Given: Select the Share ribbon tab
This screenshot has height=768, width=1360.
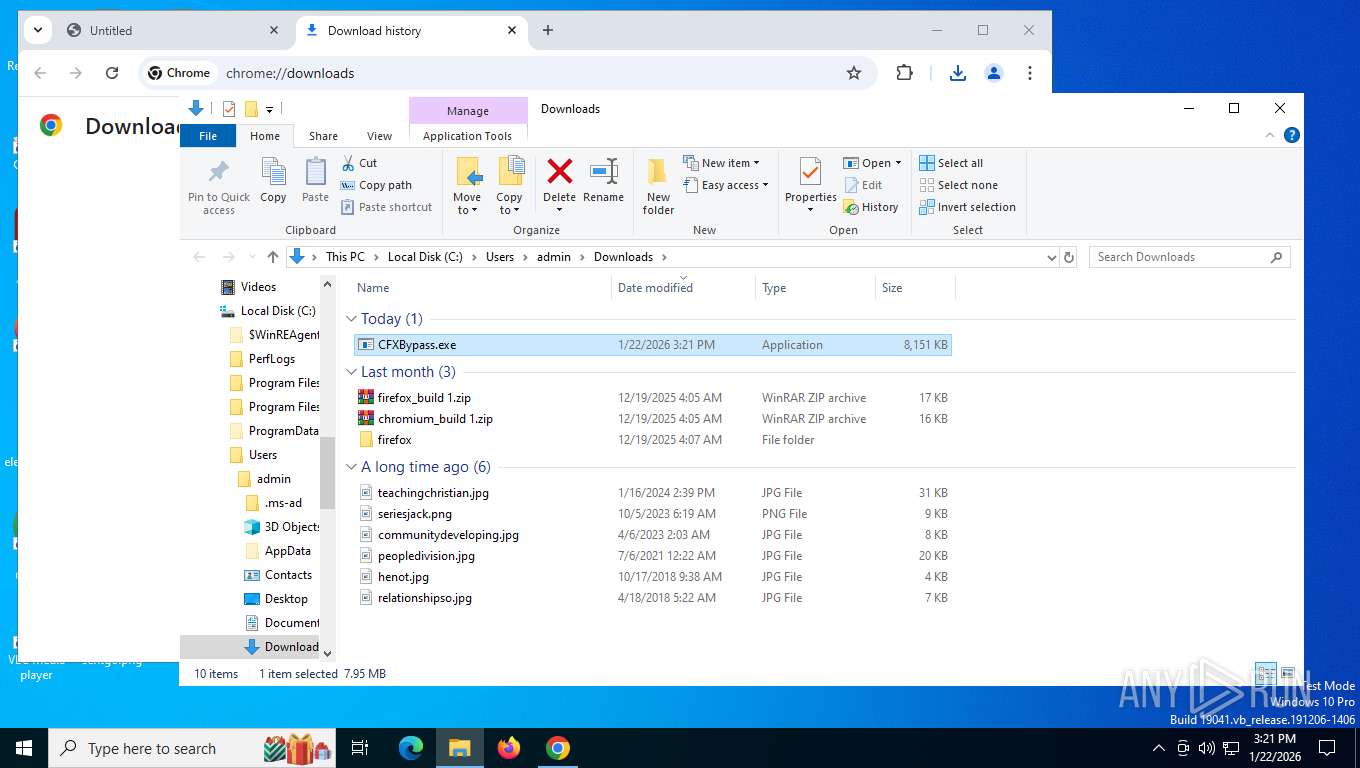Looking at the screenshot, I should point(323,136).
